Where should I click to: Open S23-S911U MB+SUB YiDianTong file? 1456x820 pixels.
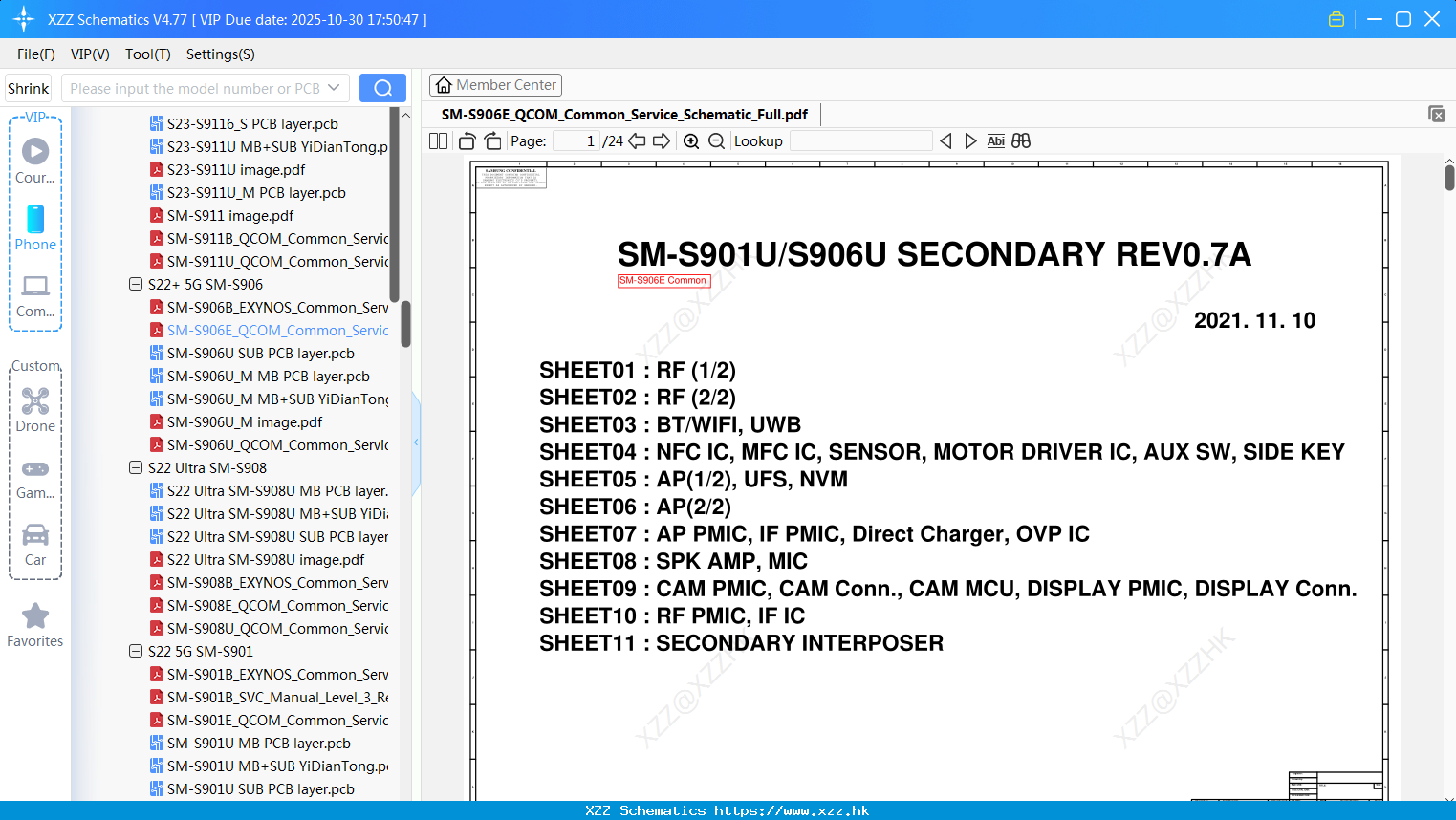coord(269,146)
